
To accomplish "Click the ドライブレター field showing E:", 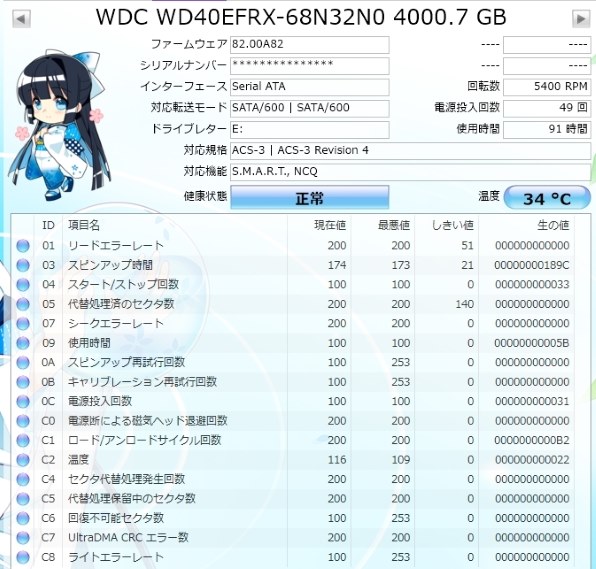I will tap(309, 130).
